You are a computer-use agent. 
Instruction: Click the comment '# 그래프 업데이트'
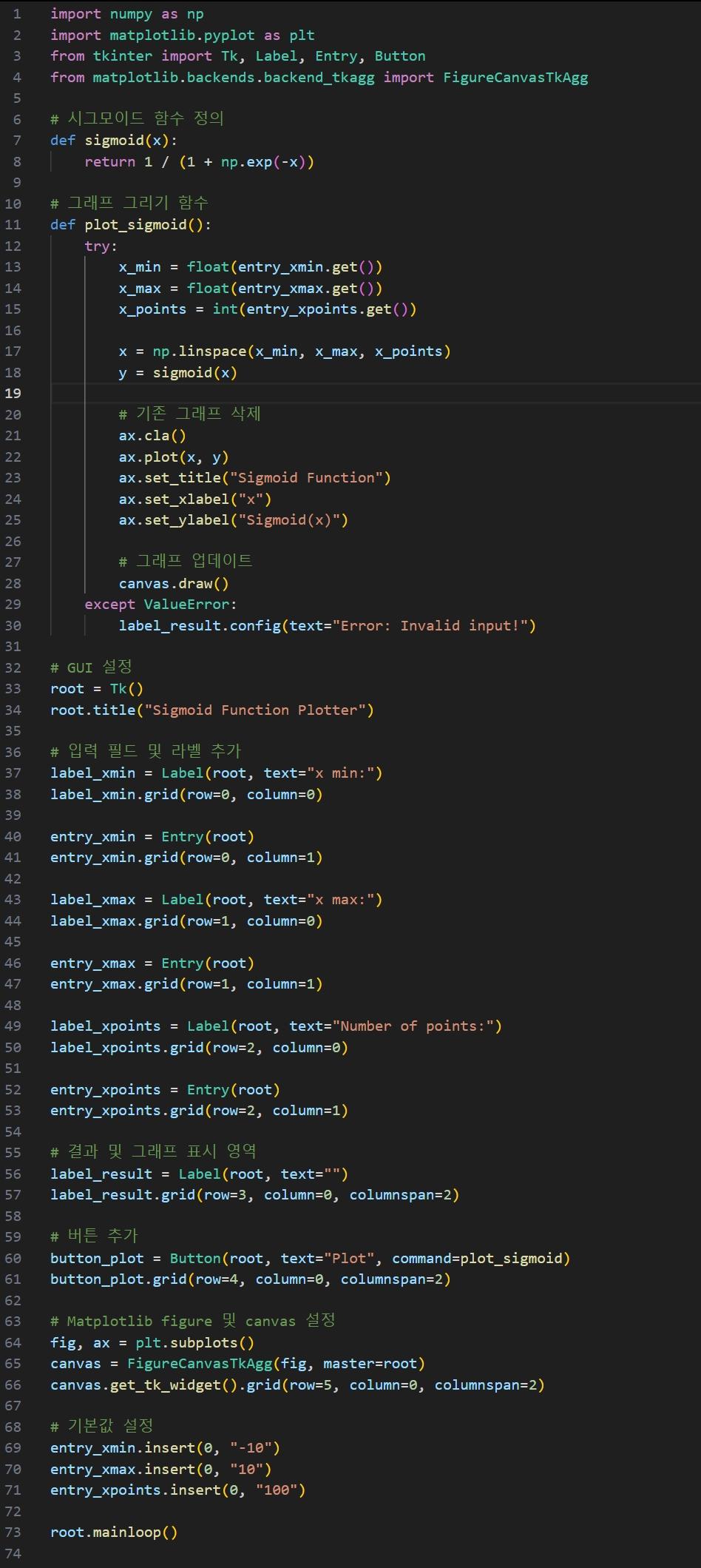pyautogui.click(x=186, y=562)
